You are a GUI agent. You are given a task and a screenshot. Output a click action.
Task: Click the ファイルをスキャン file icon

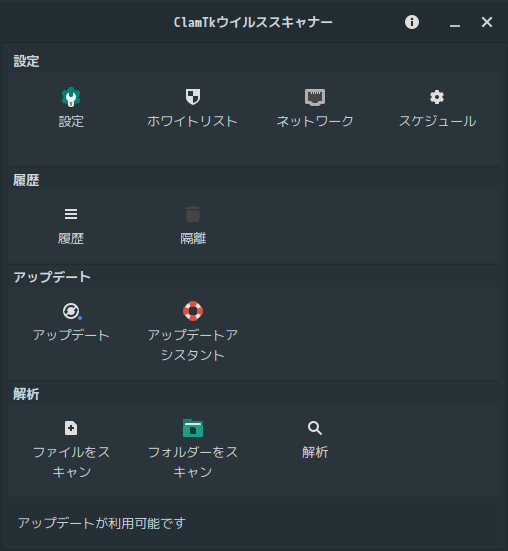point(71,428)
